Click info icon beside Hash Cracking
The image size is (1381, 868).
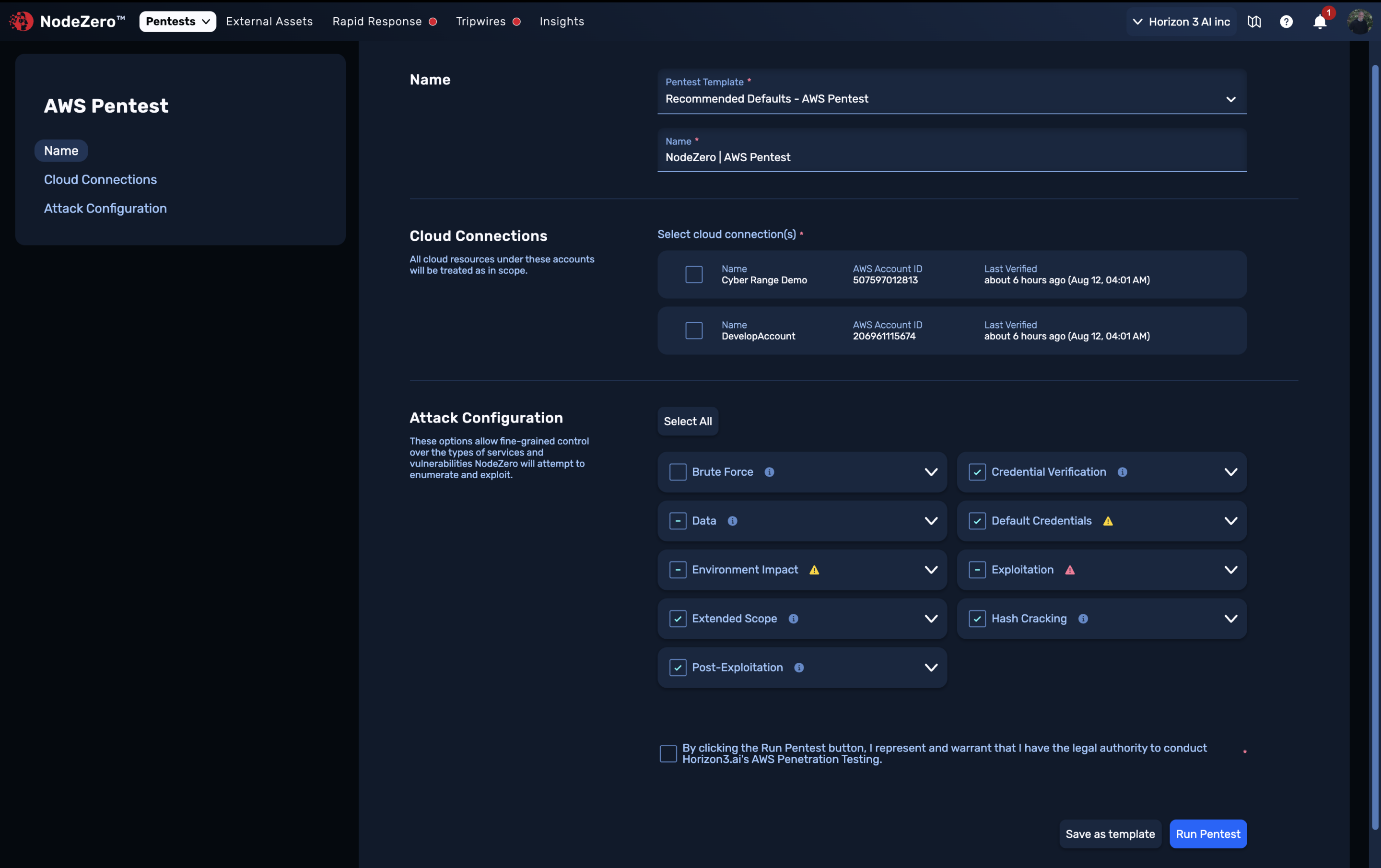point(1083,619)
